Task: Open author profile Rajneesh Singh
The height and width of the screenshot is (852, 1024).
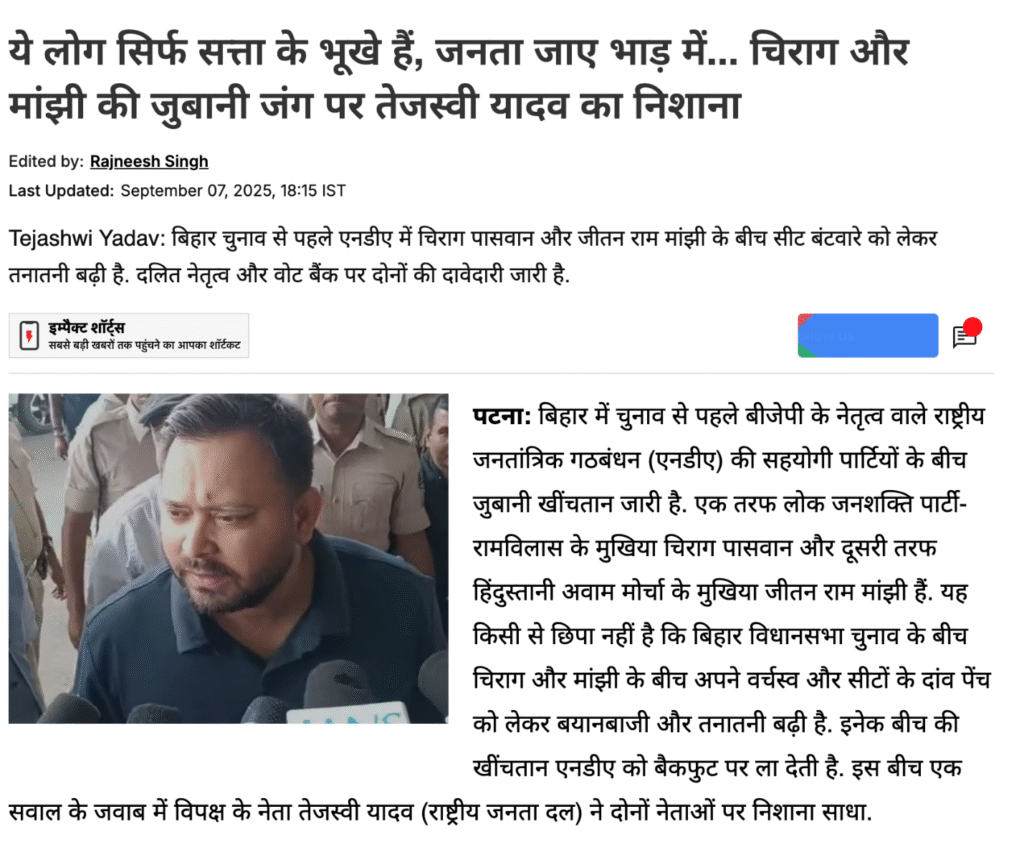Action: click(149, 161)
